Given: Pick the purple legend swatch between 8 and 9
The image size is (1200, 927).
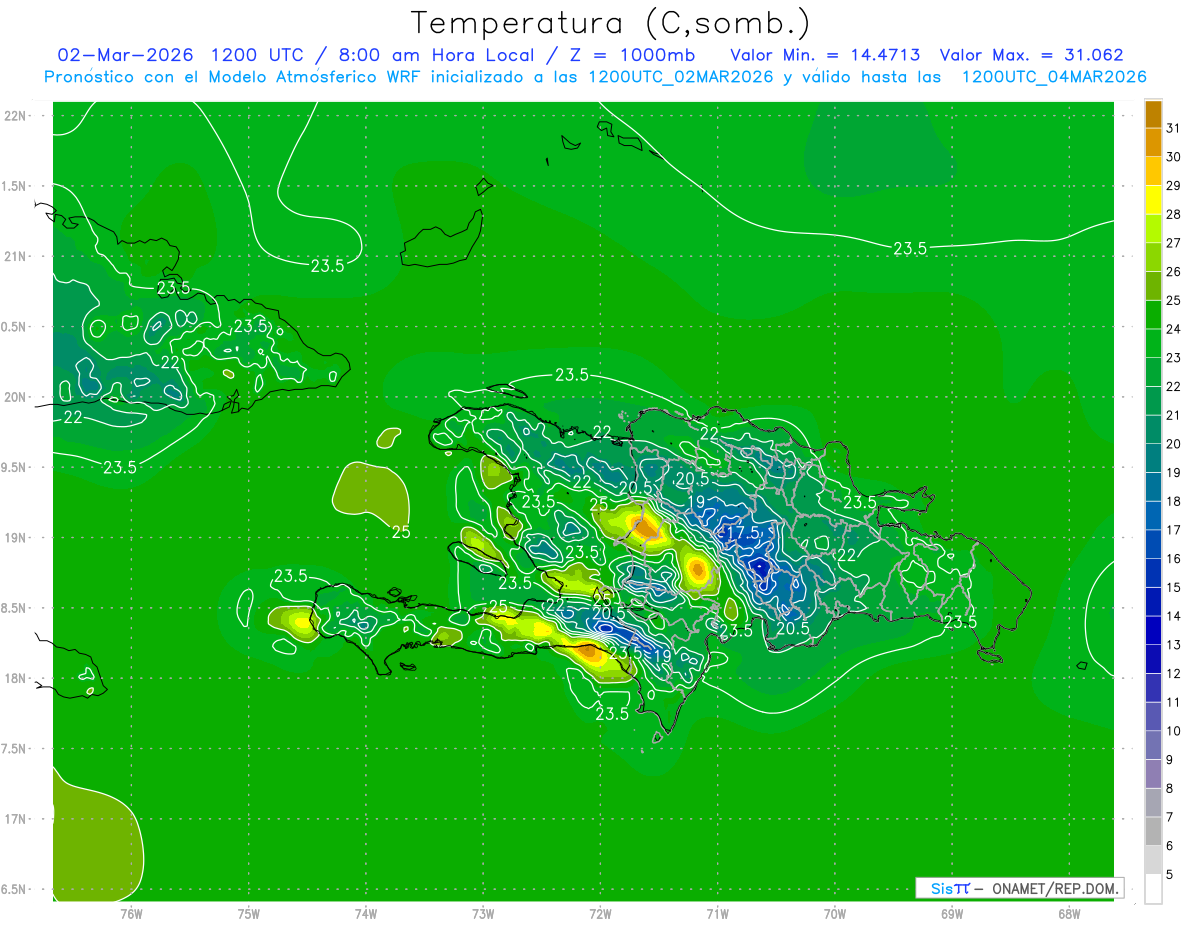Looking at the screenshot, I should pyautogui.click(x=1153, y=775).
